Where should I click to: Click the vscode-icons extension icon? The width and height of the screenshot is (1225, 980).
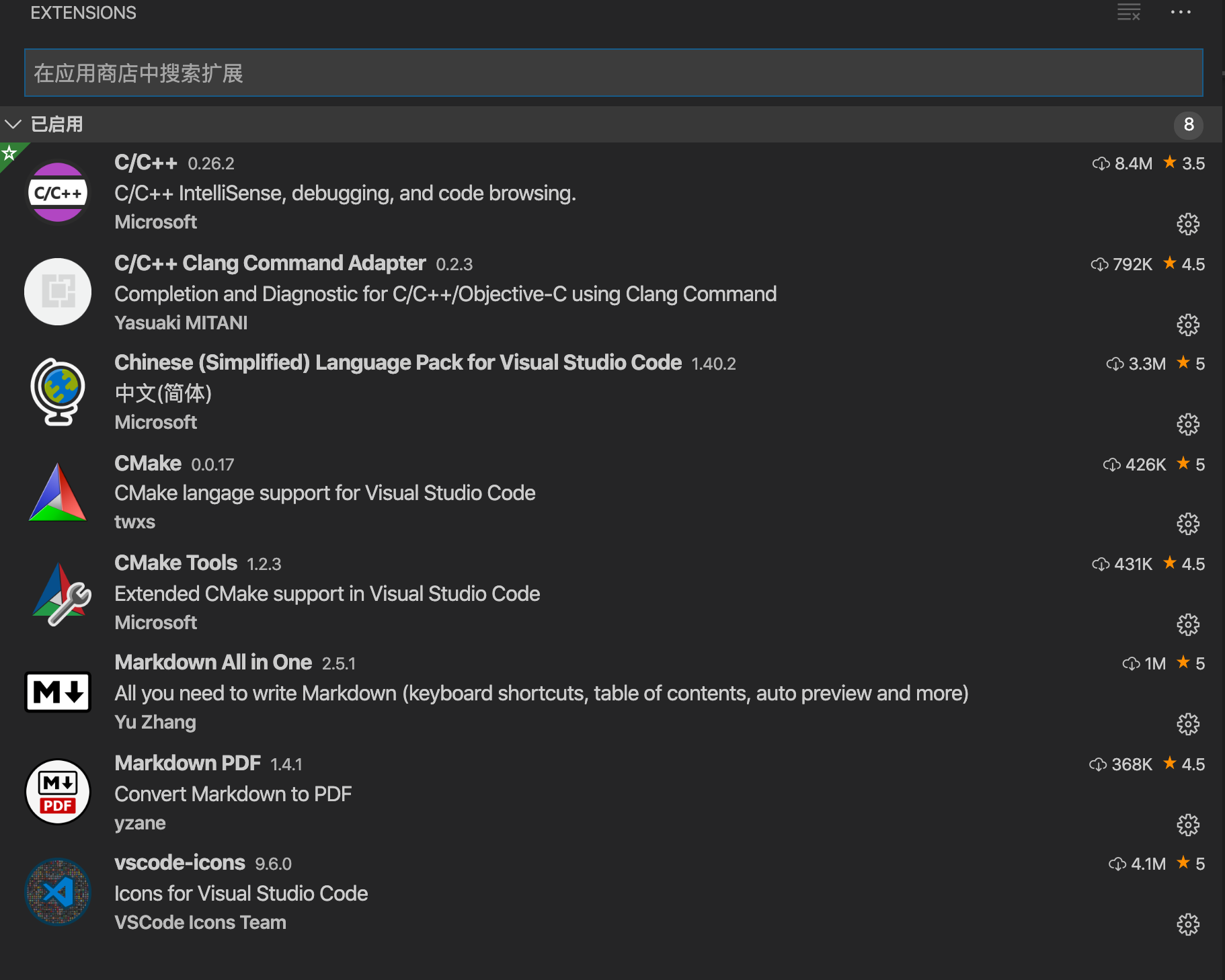(58, 892)
